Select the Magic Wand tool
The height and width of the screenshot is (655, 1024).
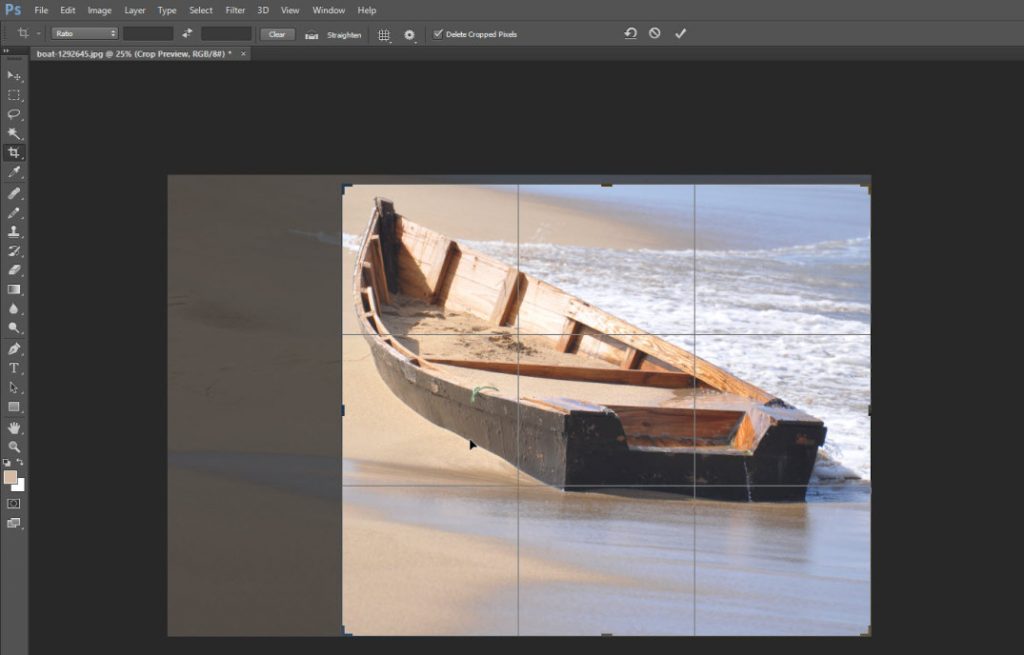[14, 133]
